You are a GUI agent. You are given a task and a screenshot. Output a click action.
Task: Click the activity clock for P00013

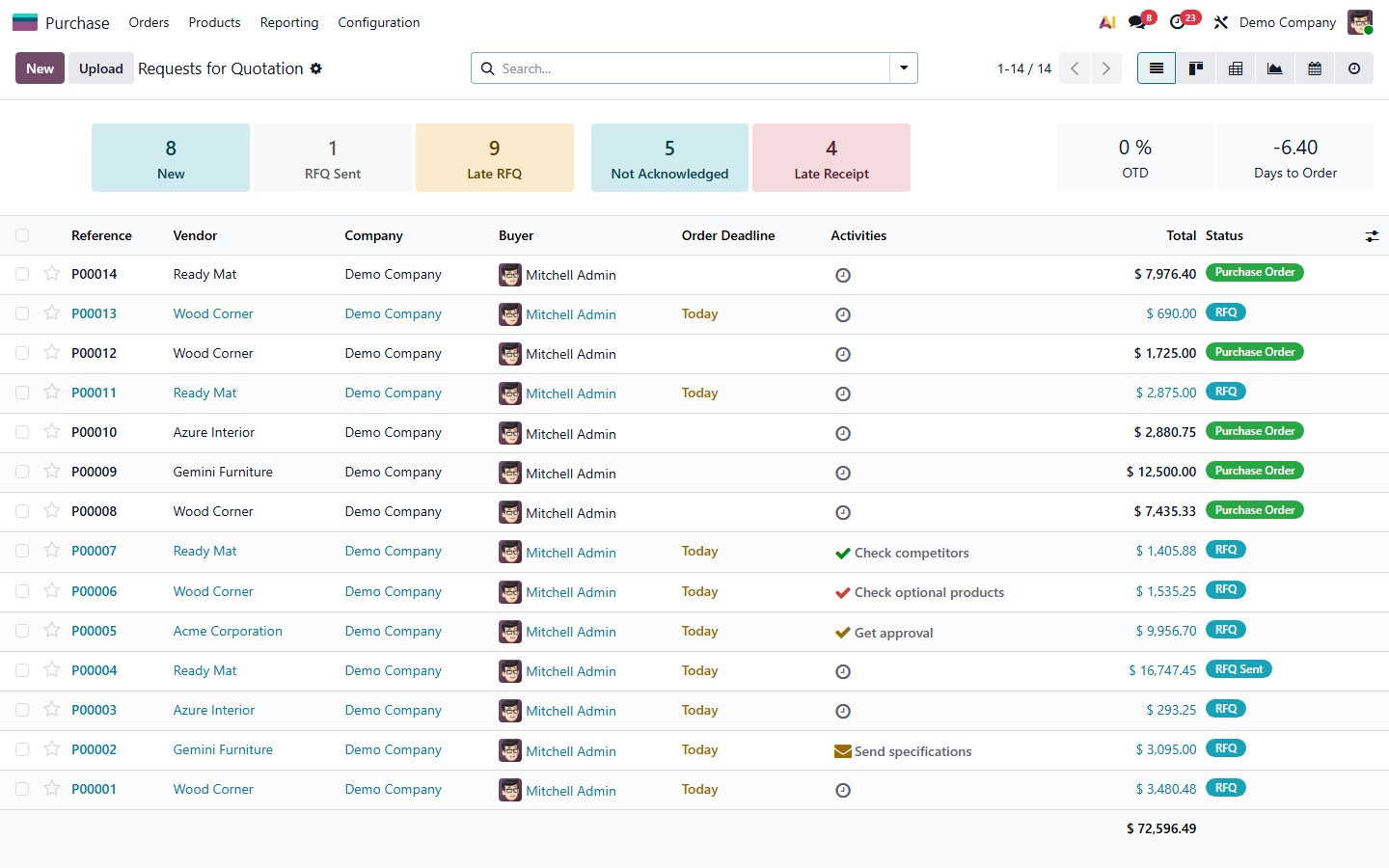[x=843, y=314]
